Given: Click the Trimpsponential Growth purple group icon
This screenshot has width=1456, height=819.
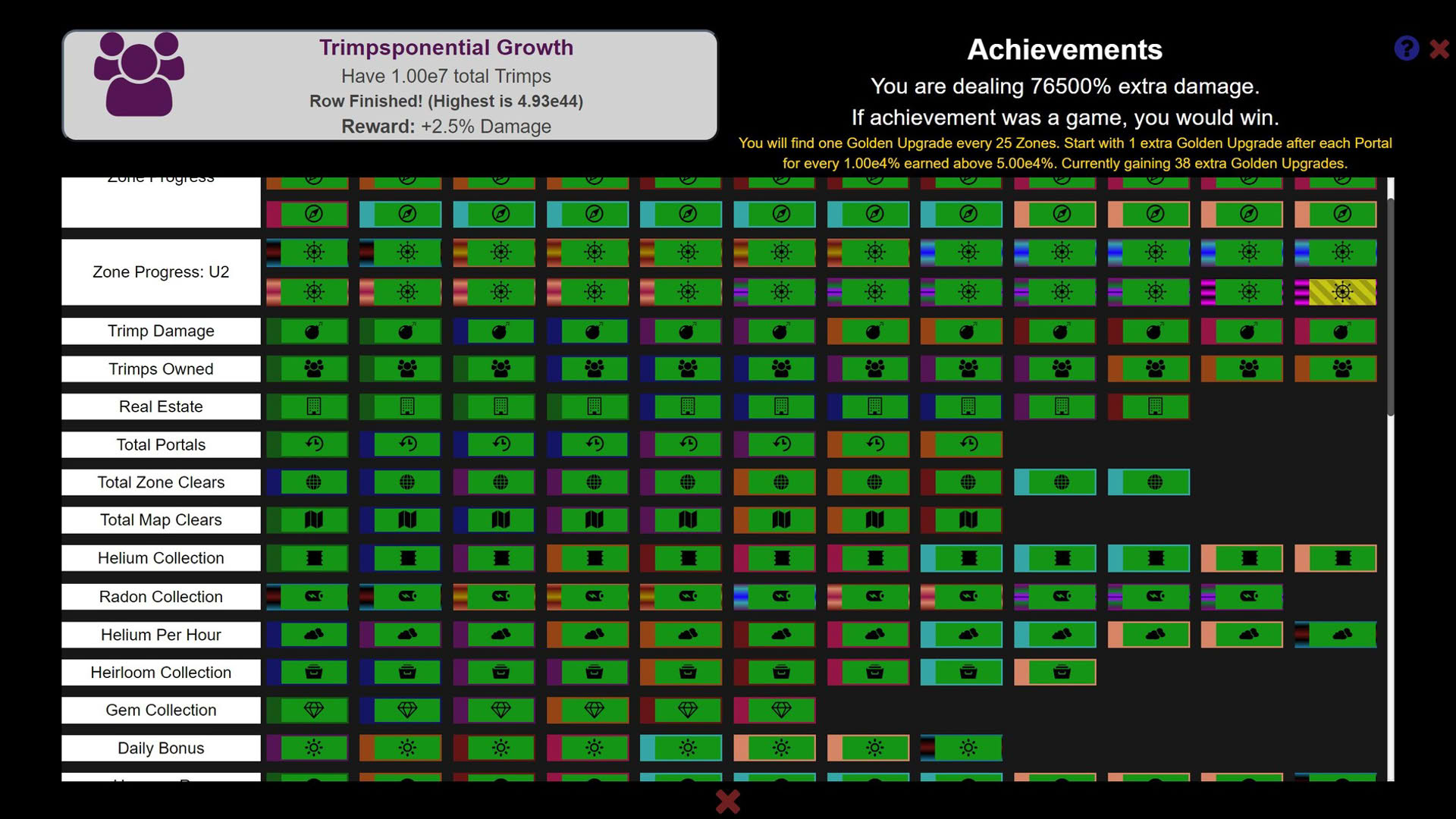Looking at the screenshot, I should [x=139, y=74].
